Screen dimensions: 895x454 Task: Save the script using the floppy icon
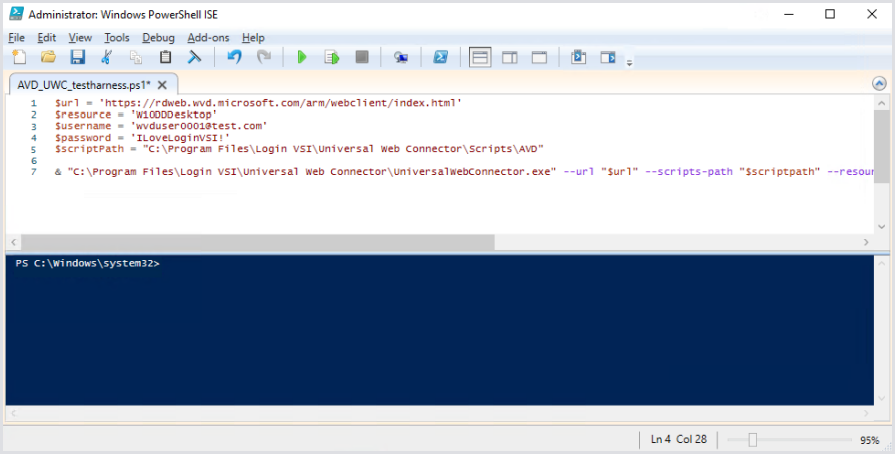click(x=77, y=58)
